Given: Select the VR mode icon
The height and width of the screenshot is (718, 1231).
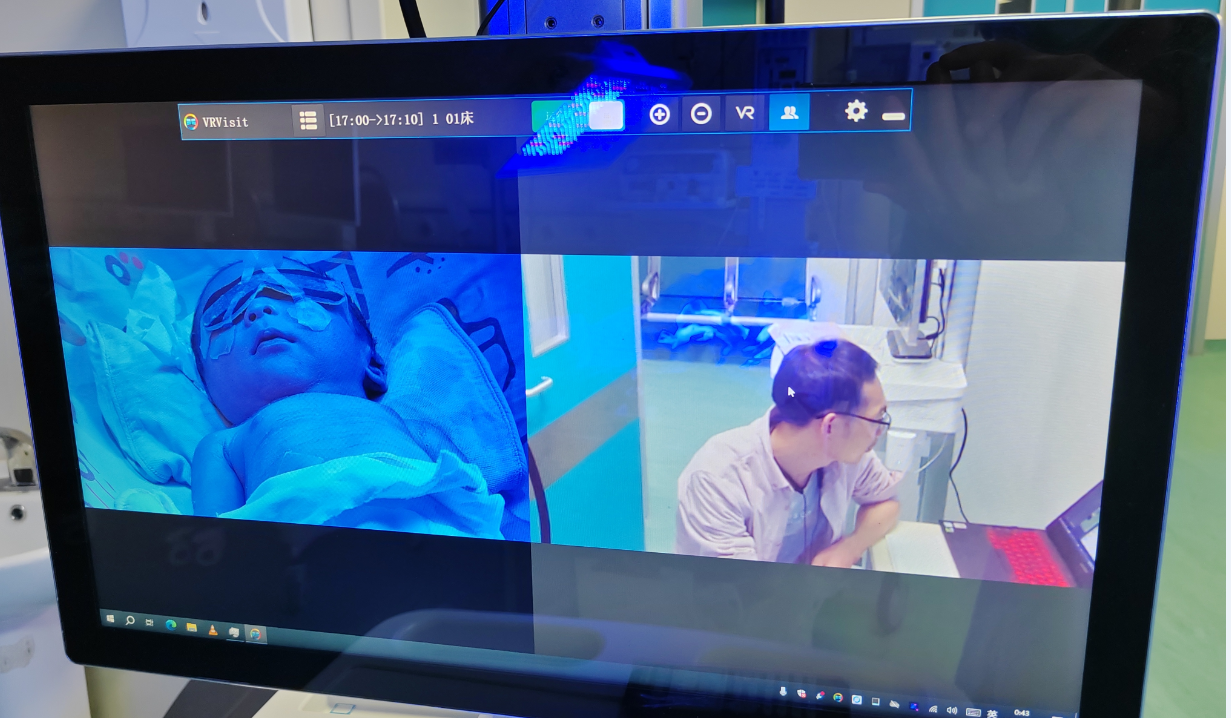Looking at the screenshot, I should tap(744, 114).
